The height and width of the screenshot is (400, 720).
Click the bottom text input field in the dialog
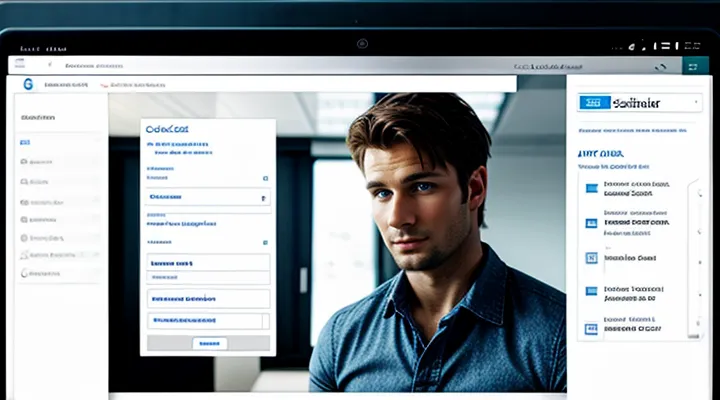(x=208, y=320)
